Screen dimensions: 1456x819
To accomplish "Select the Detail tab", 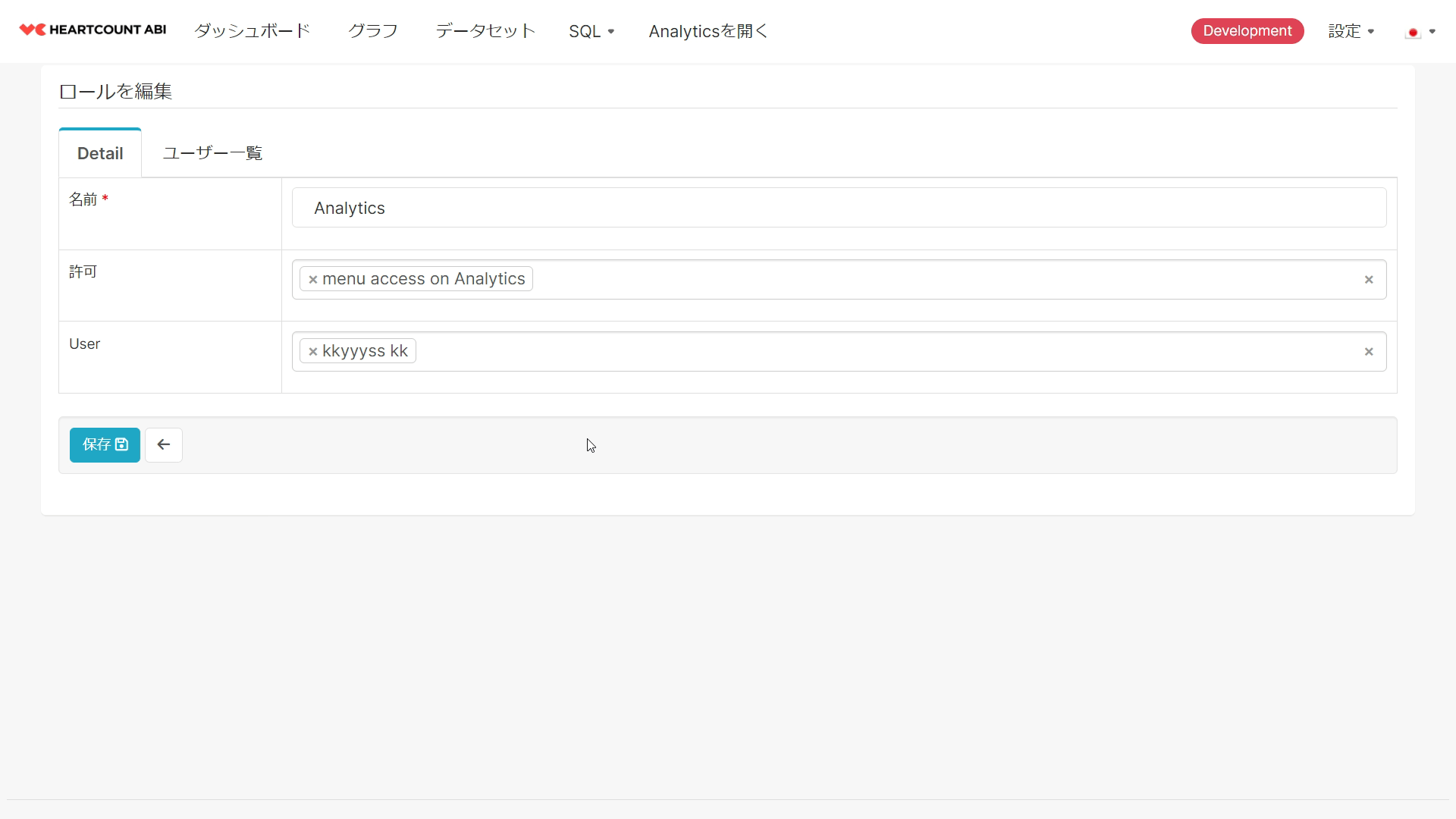I will [100, 154].
